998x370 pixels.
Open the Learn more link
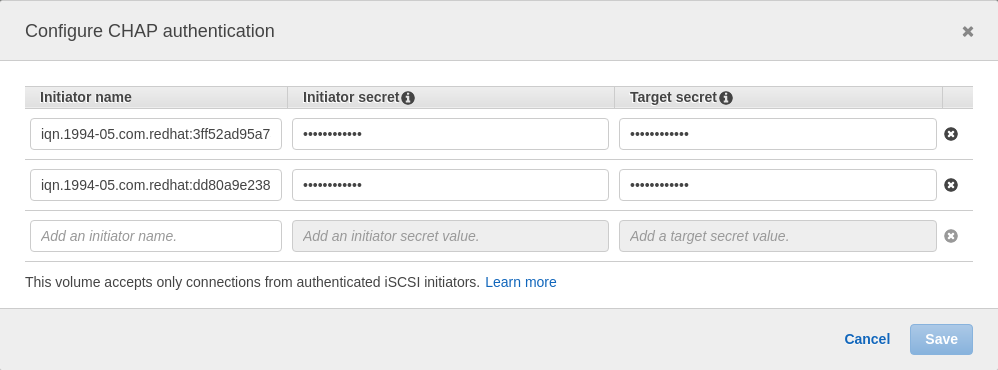click(521, 282)
